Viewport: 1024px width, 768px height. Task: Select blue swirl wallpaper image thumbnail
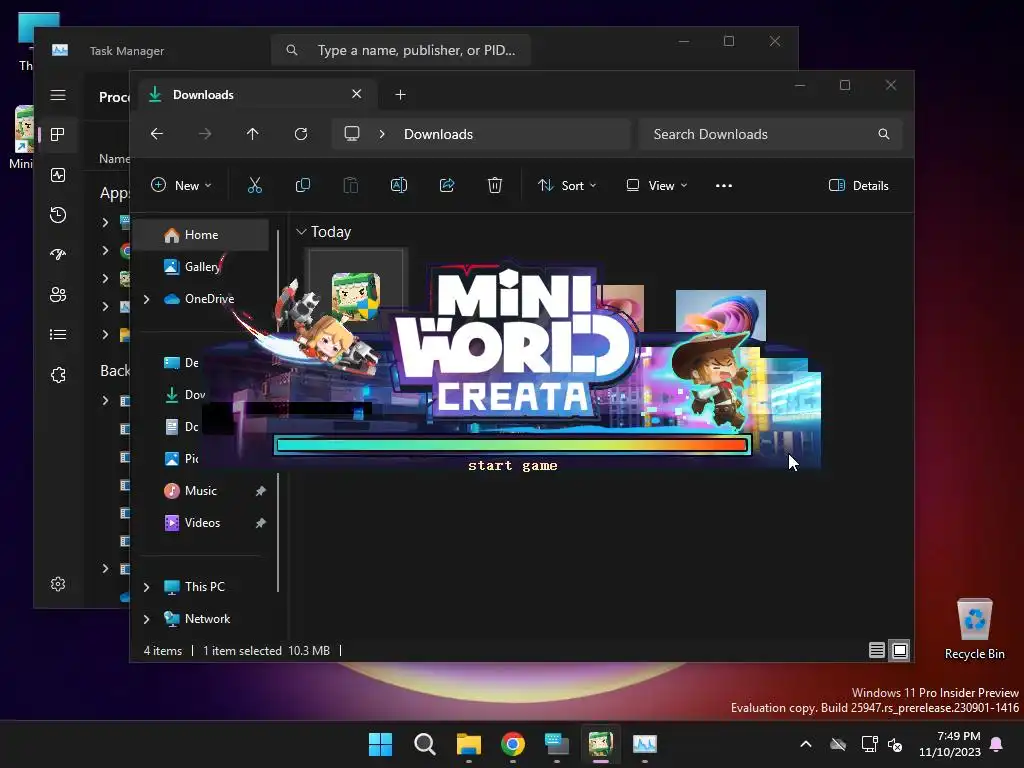pos(720,315)
